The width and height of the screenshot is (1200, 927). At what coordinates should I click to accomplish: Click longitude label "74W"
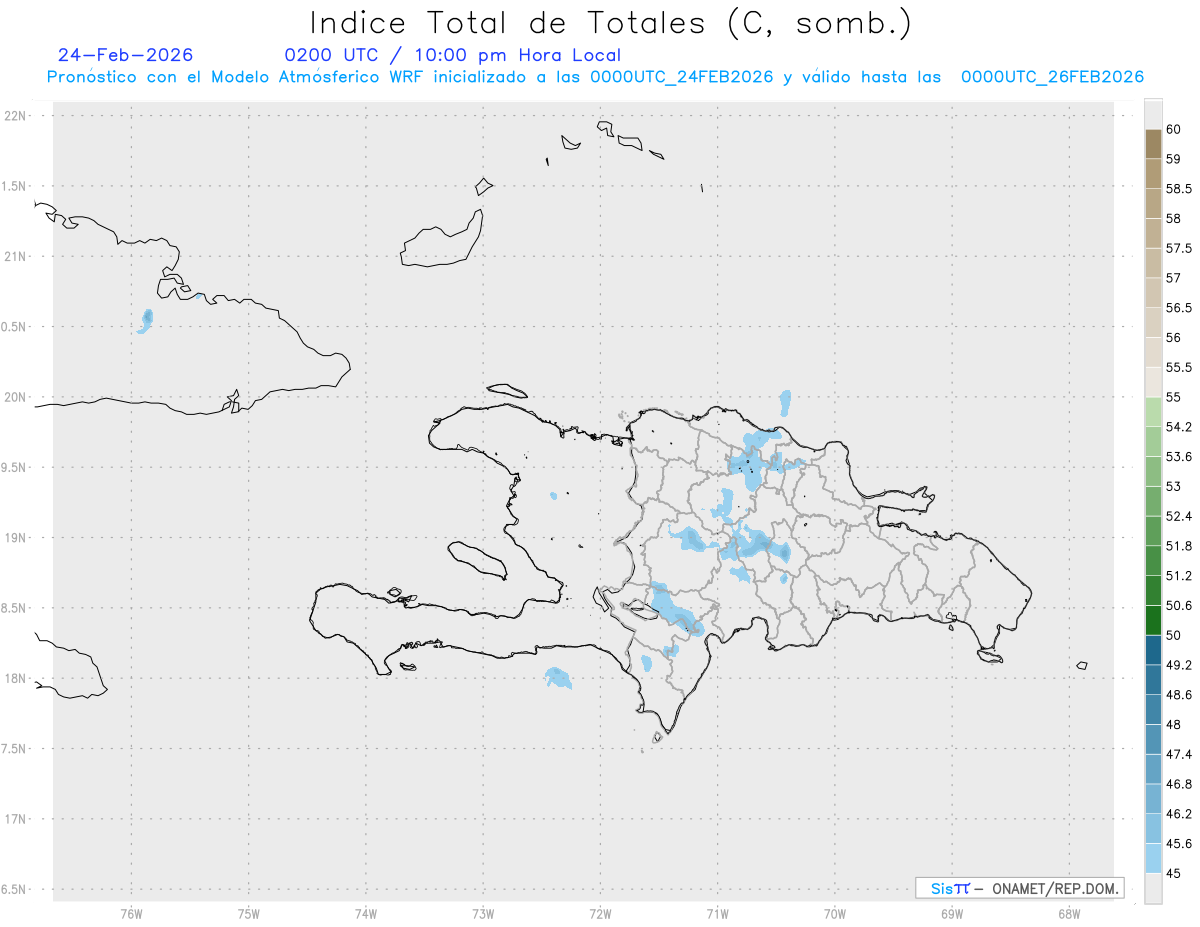click(x=365, y=913)
